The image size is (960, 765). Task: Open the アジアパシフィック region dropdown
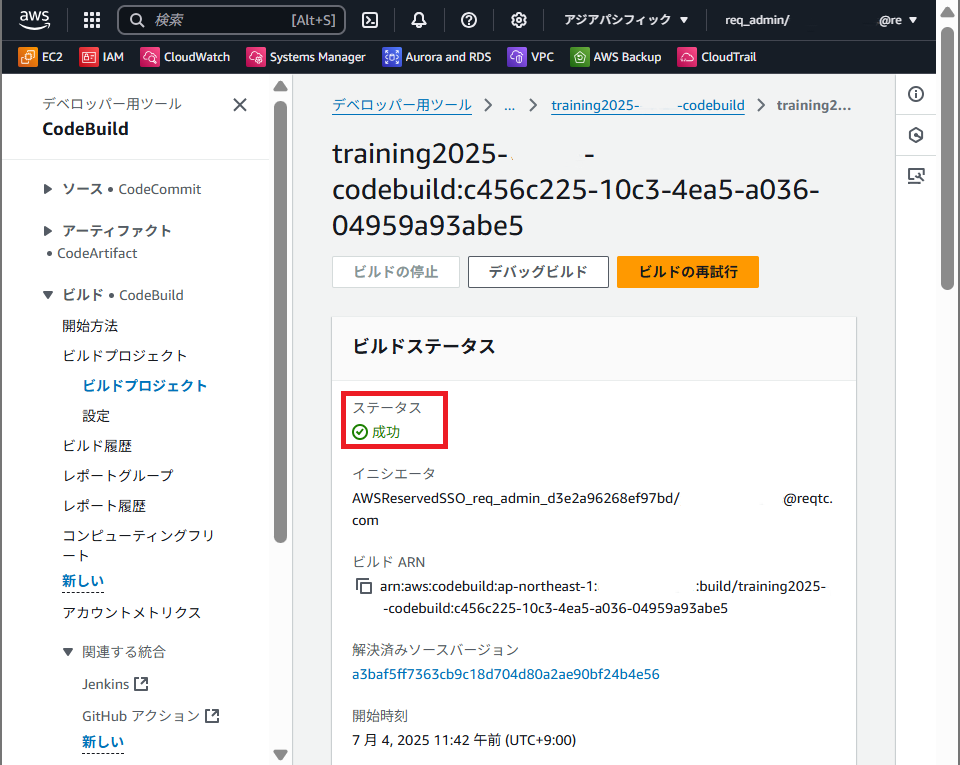(x=626, y=20)
